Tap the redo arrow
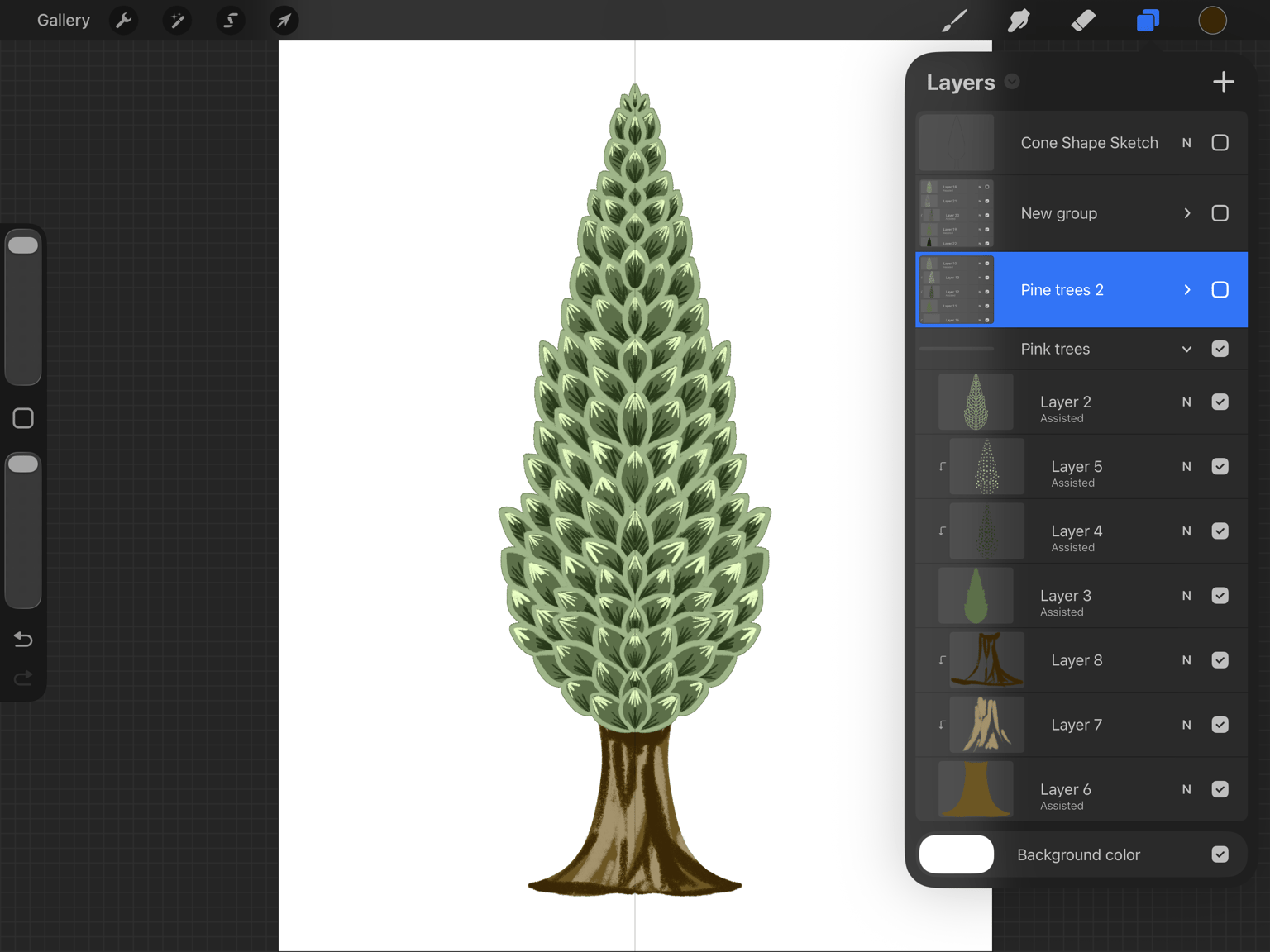This screenshot has width=1270, height=952. point(23,678)
